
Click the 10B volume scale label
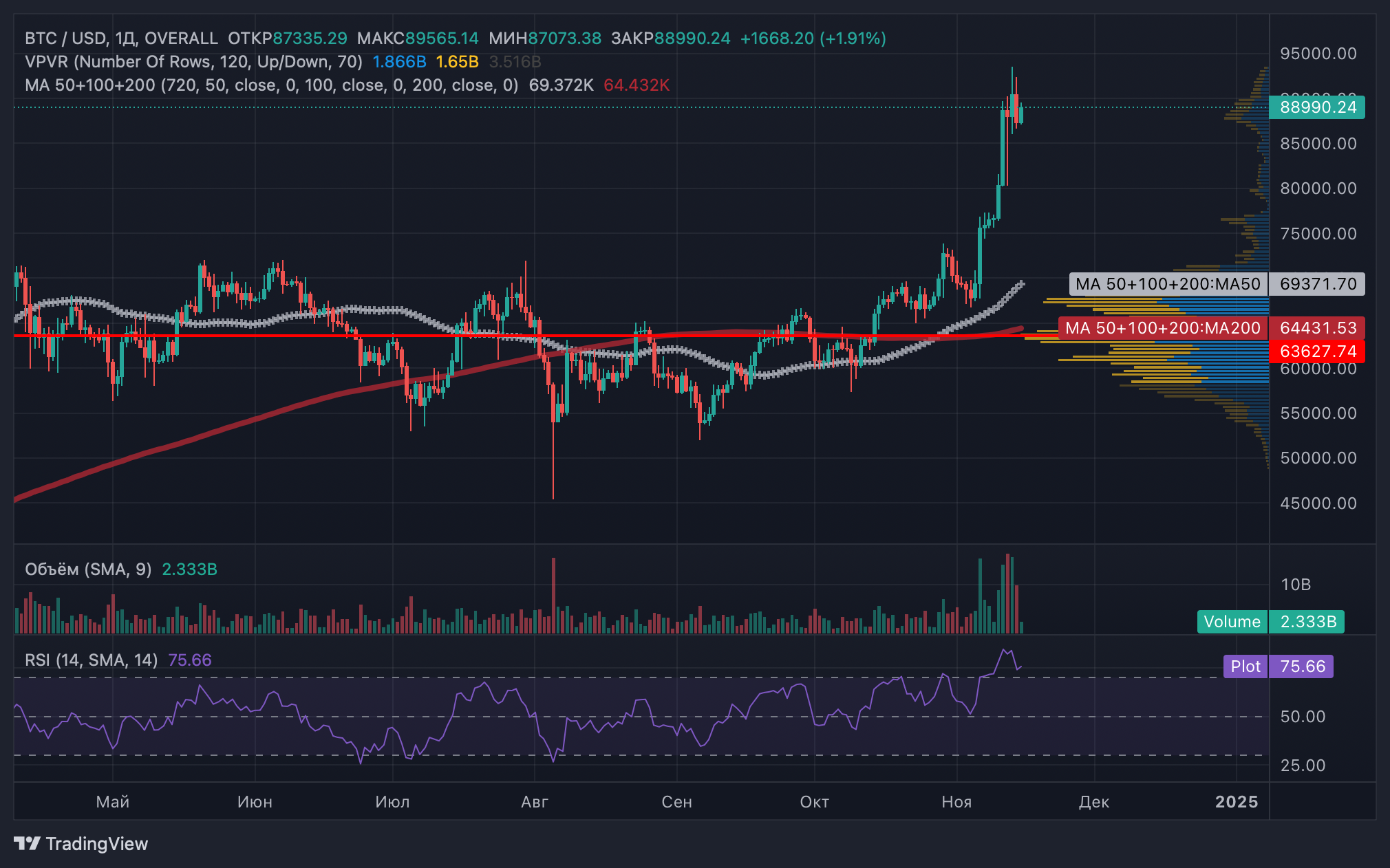pos(1295,585)
